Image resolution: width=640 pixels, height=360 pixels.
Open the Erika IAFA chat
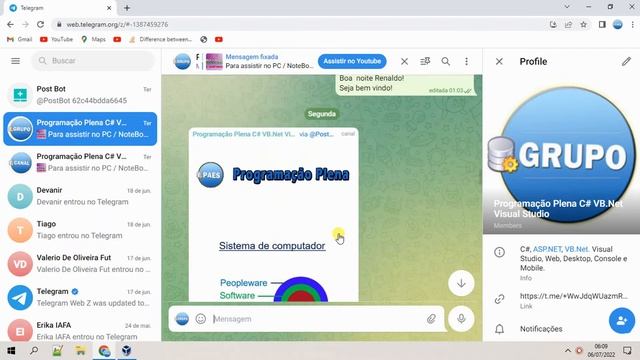point(80,329)
